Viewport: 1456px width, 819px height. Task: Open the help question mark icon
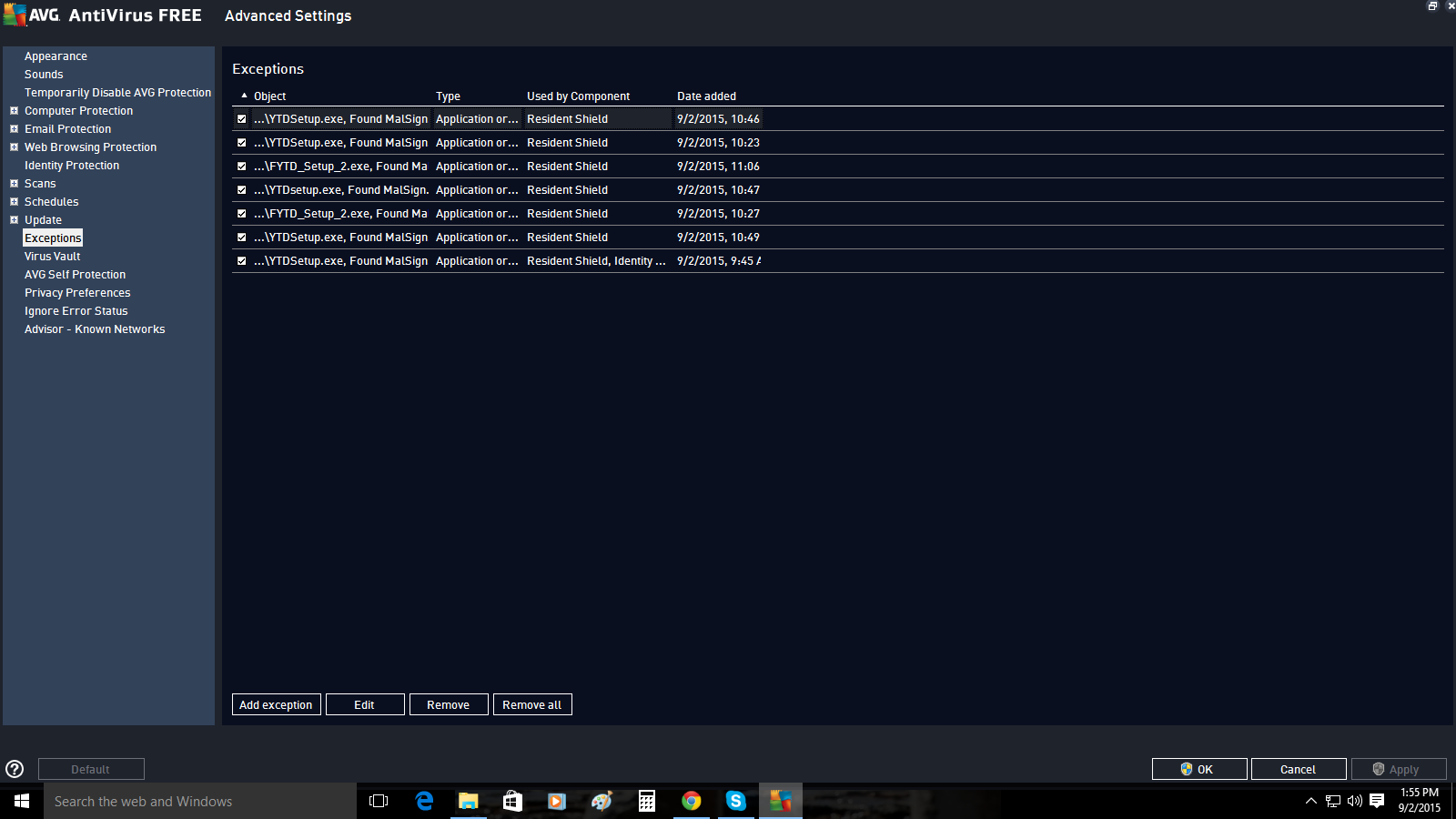(x=15, y=769)
